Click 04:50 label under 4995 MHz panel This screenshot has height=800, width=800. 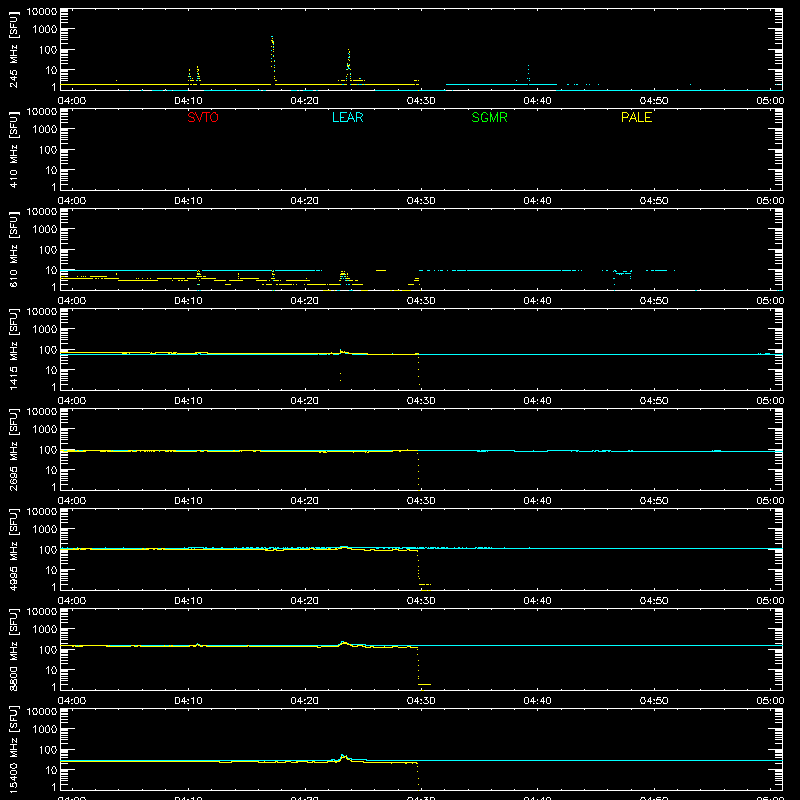(654, 601)
